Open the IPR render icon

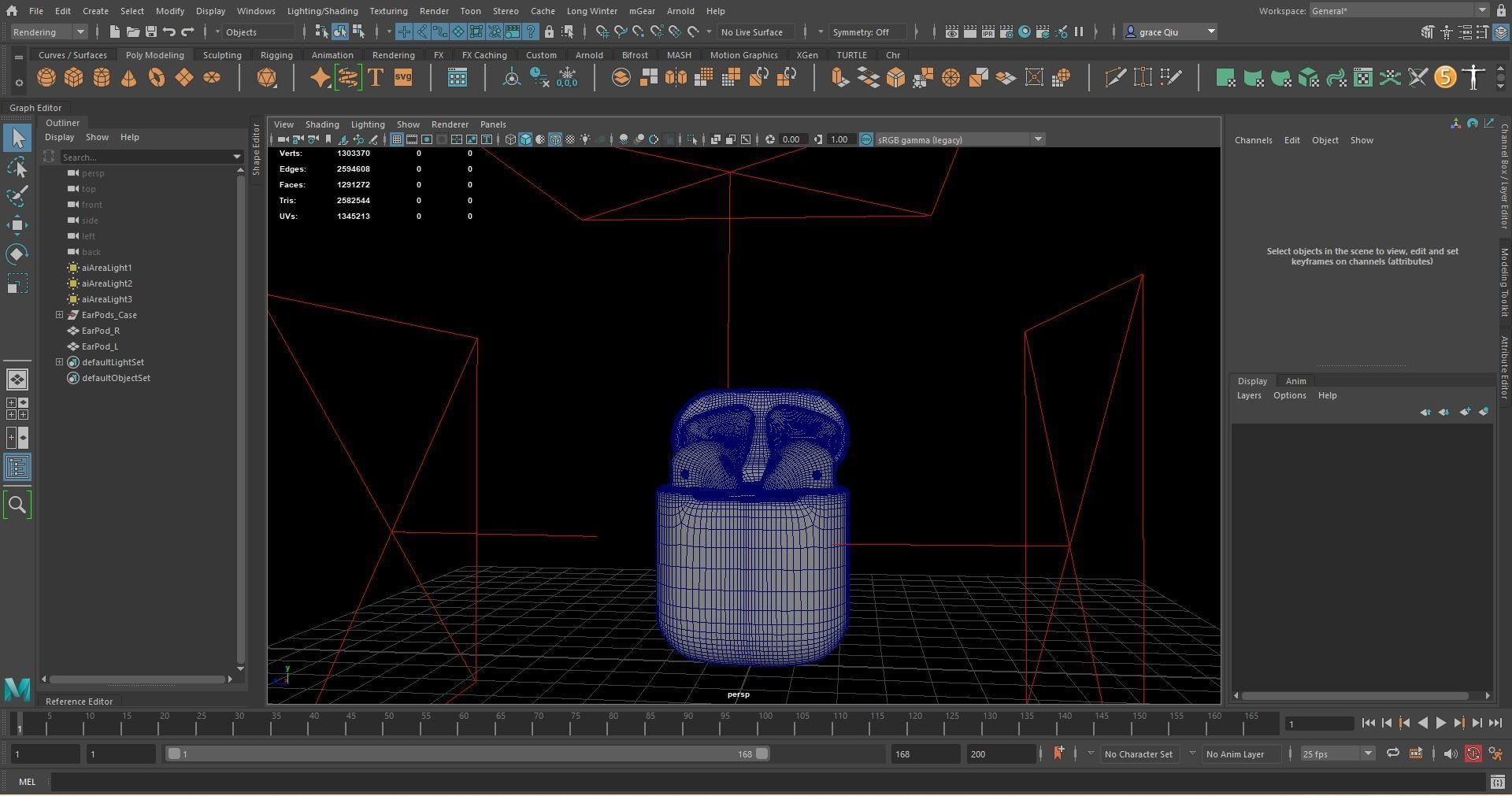click(x=988, y=31)
